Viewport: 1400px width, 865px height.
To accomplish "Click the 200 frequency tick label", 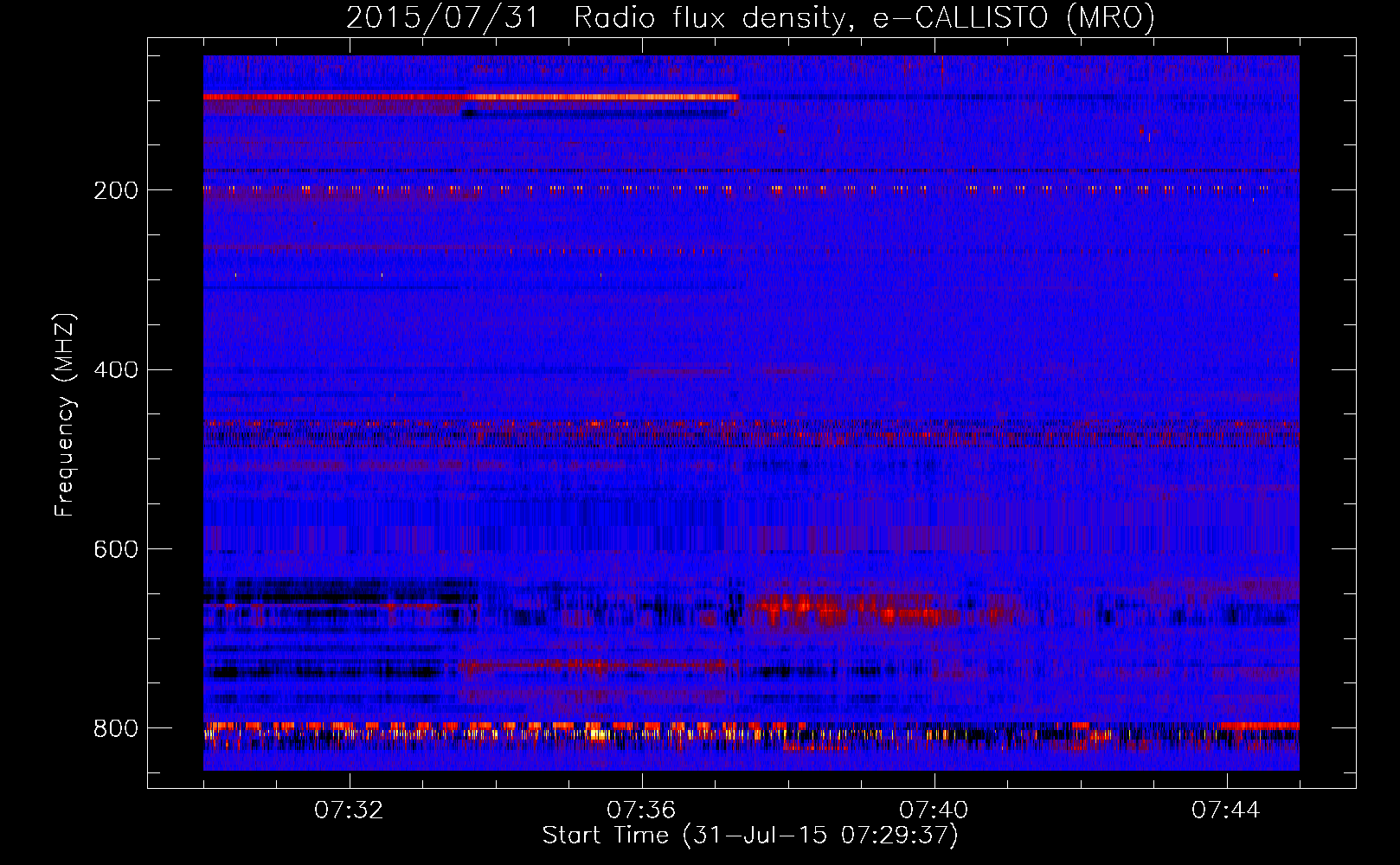I will point(115,190).
